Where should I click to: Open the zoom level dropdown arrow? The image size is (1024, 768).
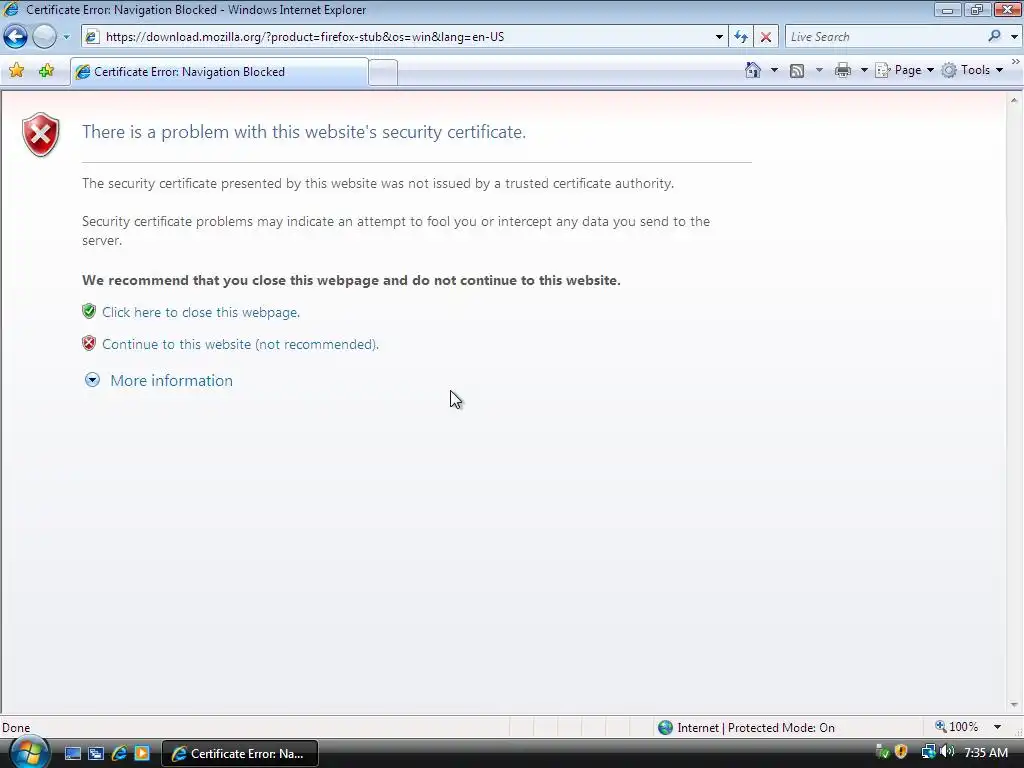[x=997, y=727]
